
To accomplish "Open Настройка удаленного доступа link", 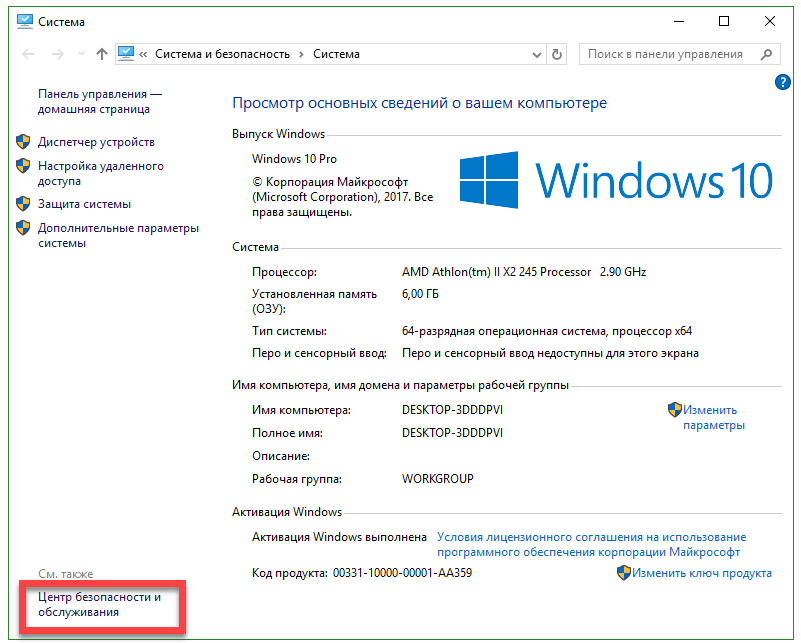I will click(101, 174).
